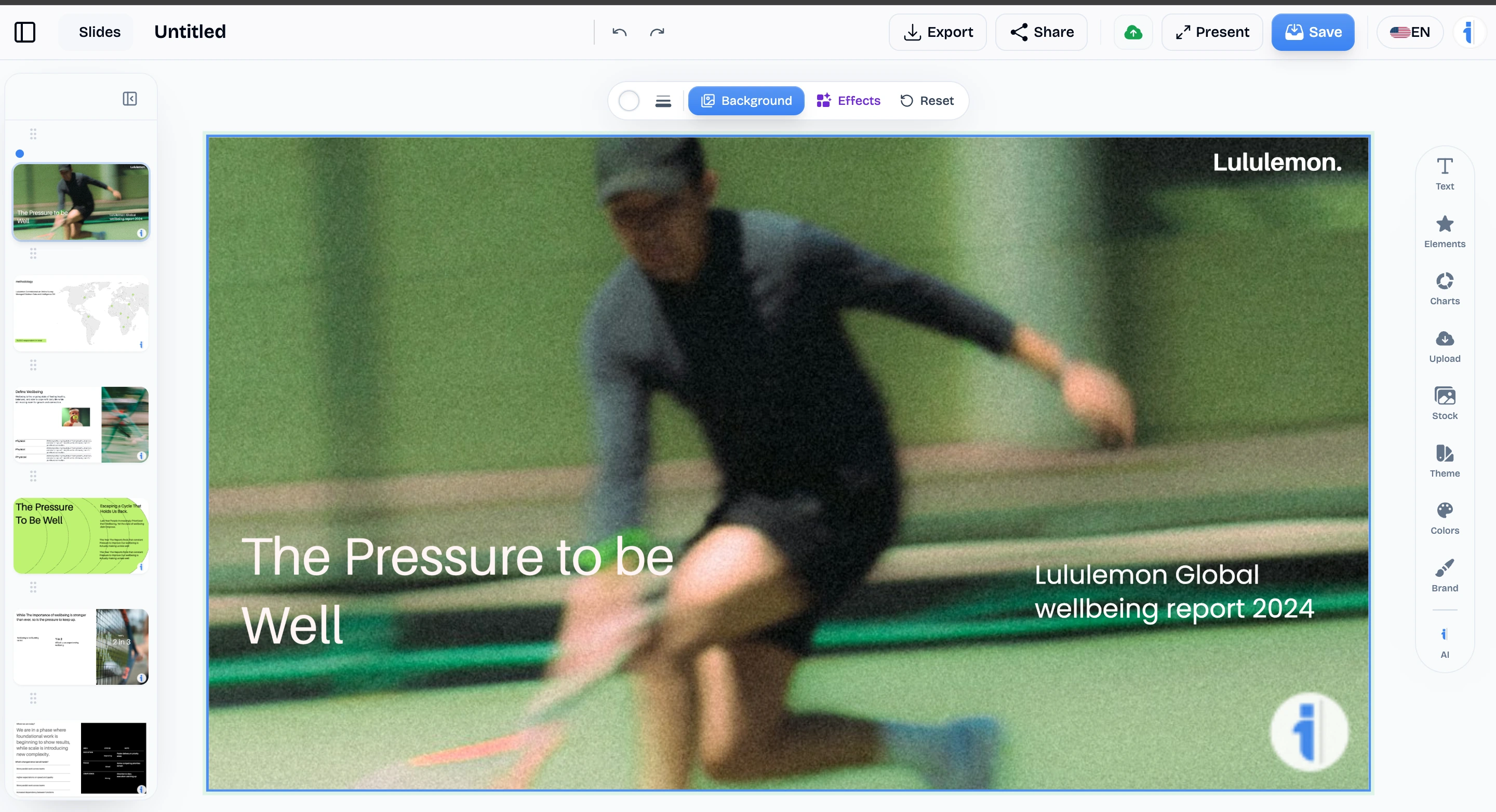Click the redo arrow
This screenshot has width=1496, height=812.
(x=657, y=32)
